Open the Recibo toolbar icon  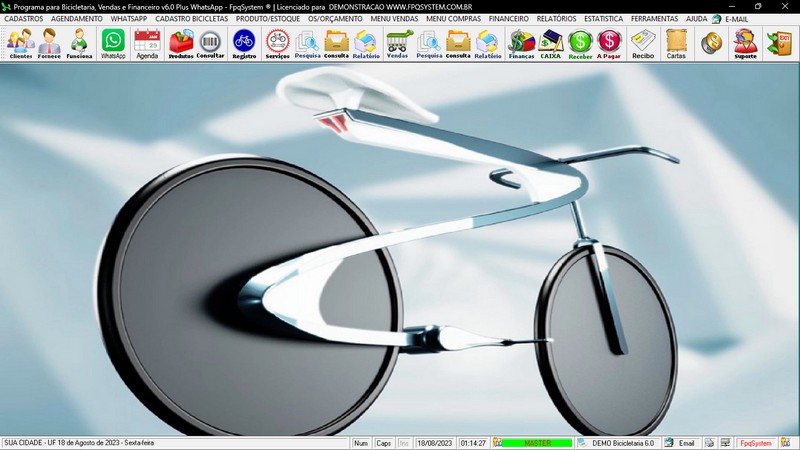coord(643,43)
